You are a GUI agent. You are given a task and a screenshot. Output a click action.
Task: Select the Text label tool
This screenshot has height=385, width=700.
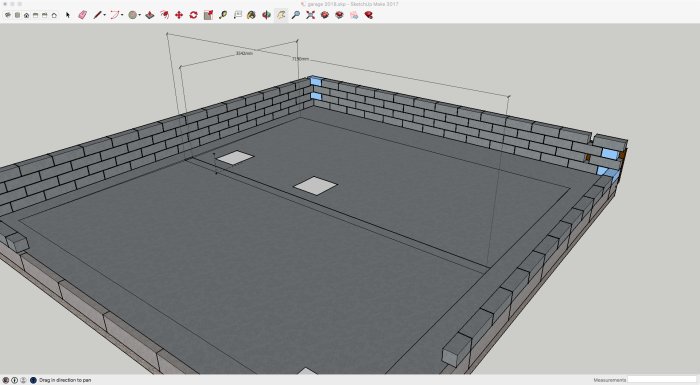pyautogui.click(x=238, y=15)
